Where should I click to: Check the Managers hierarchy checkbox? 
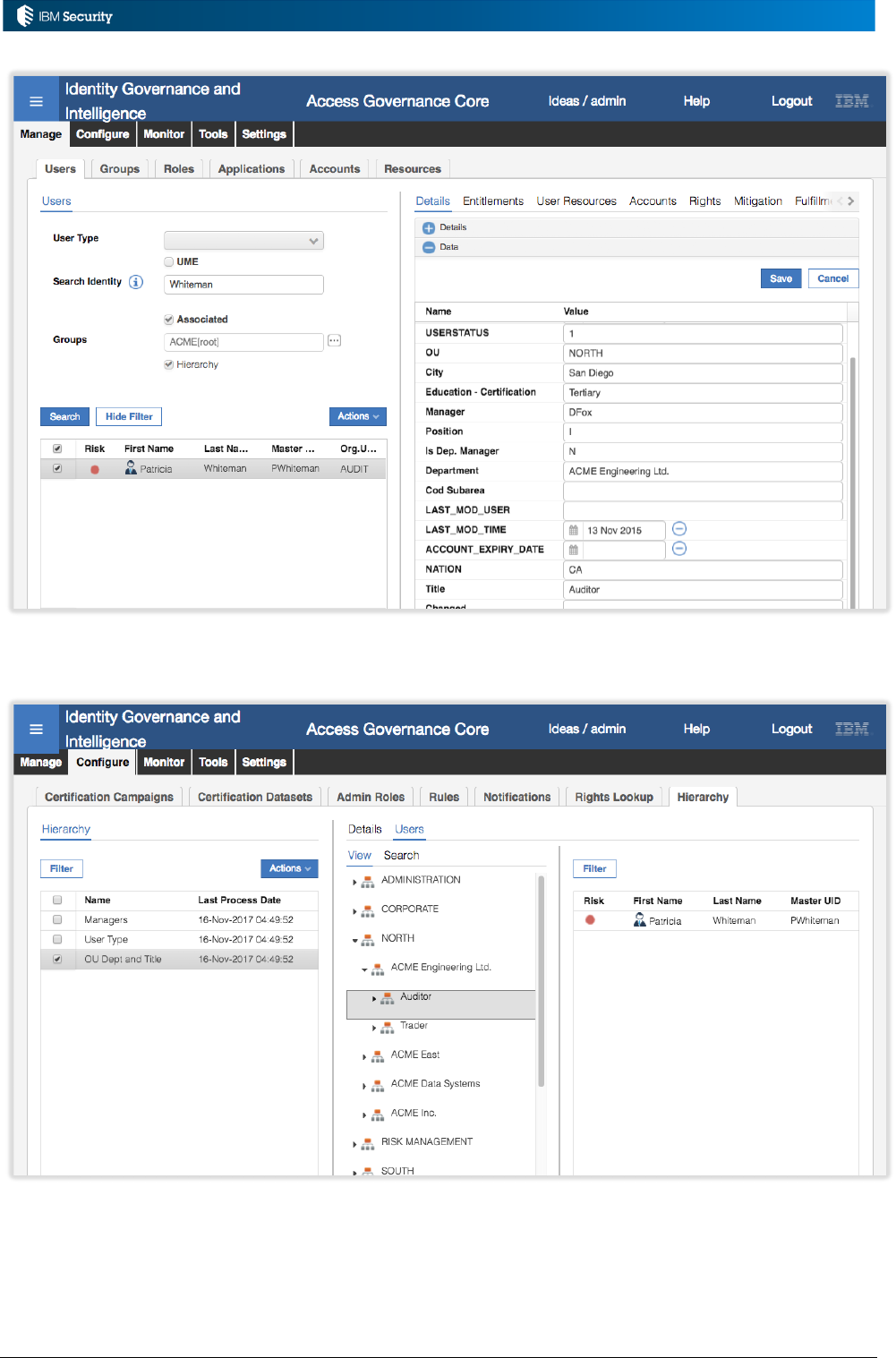point(57,919)
